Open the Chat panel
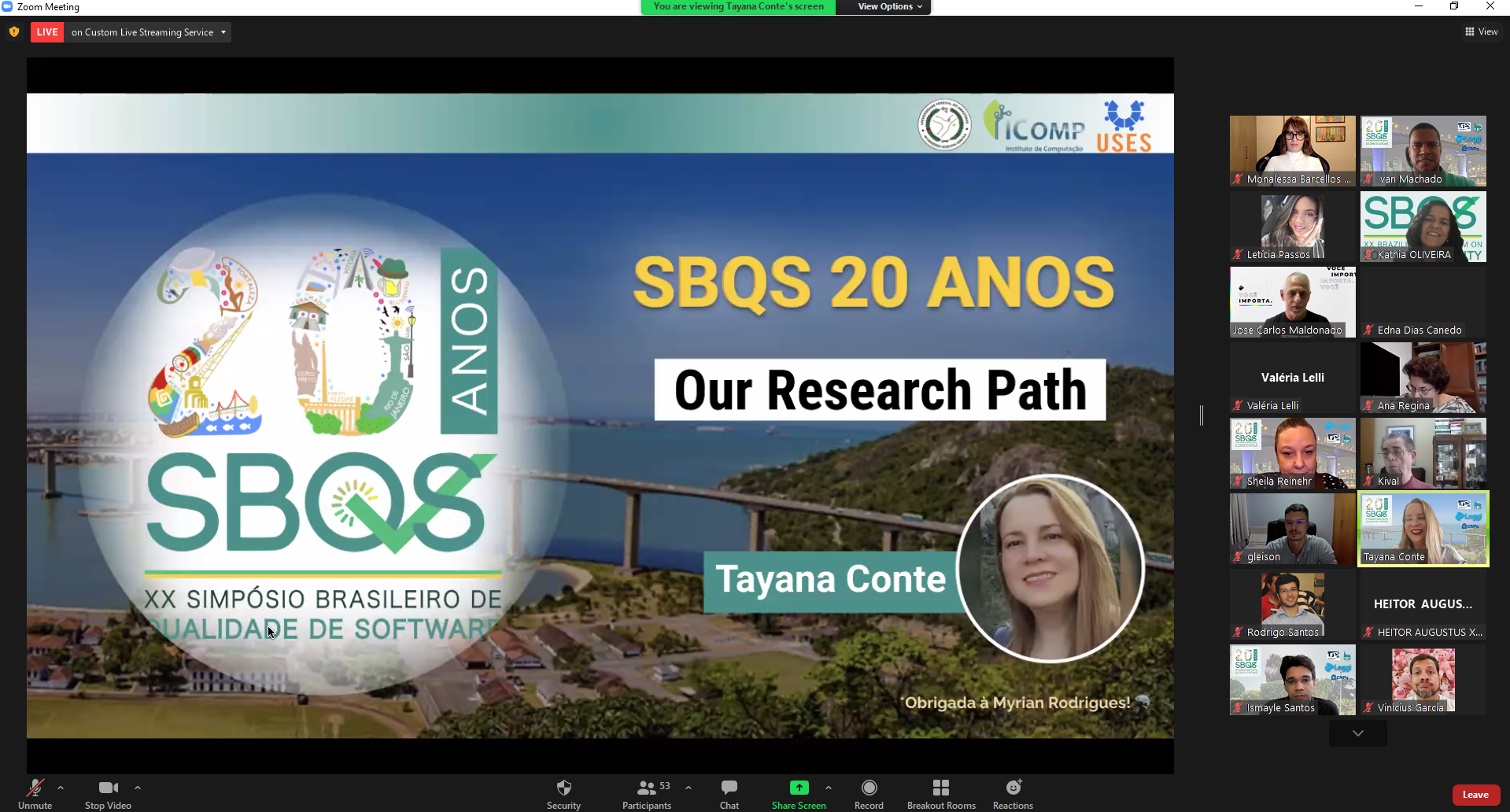 (729, 793)
